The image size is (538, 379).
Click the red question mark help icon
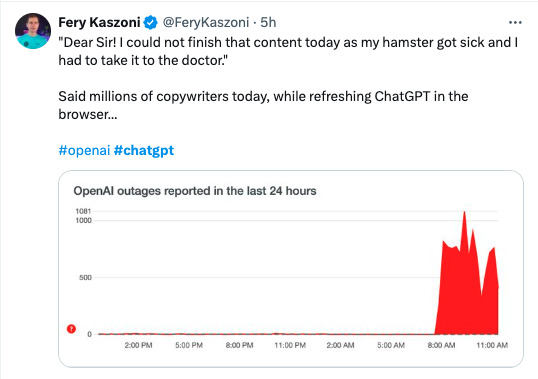(x=71, y=329)
